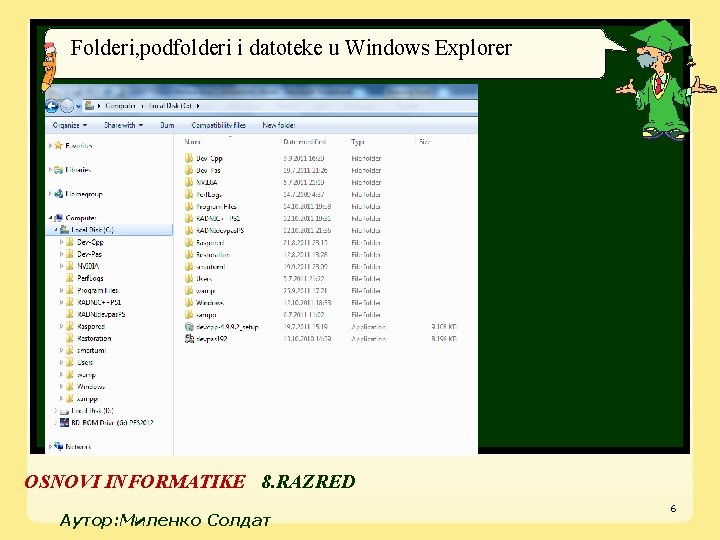Click the Computer icon in navigation pane
This screenshot has height=540, width=720.
(x=58, y=218)
